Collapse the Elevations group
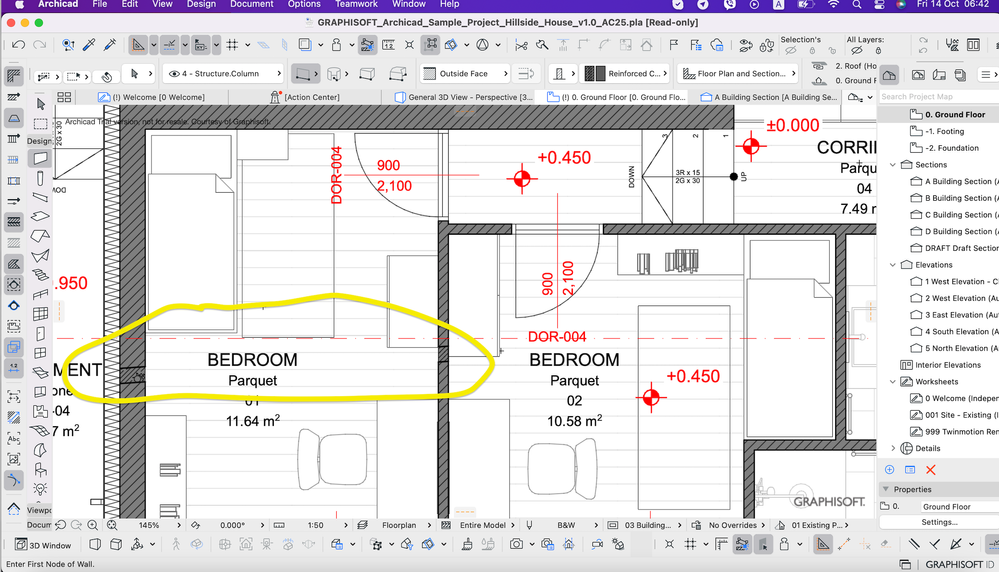This screenshot has height=572, width=999. [x=893, y=265]
